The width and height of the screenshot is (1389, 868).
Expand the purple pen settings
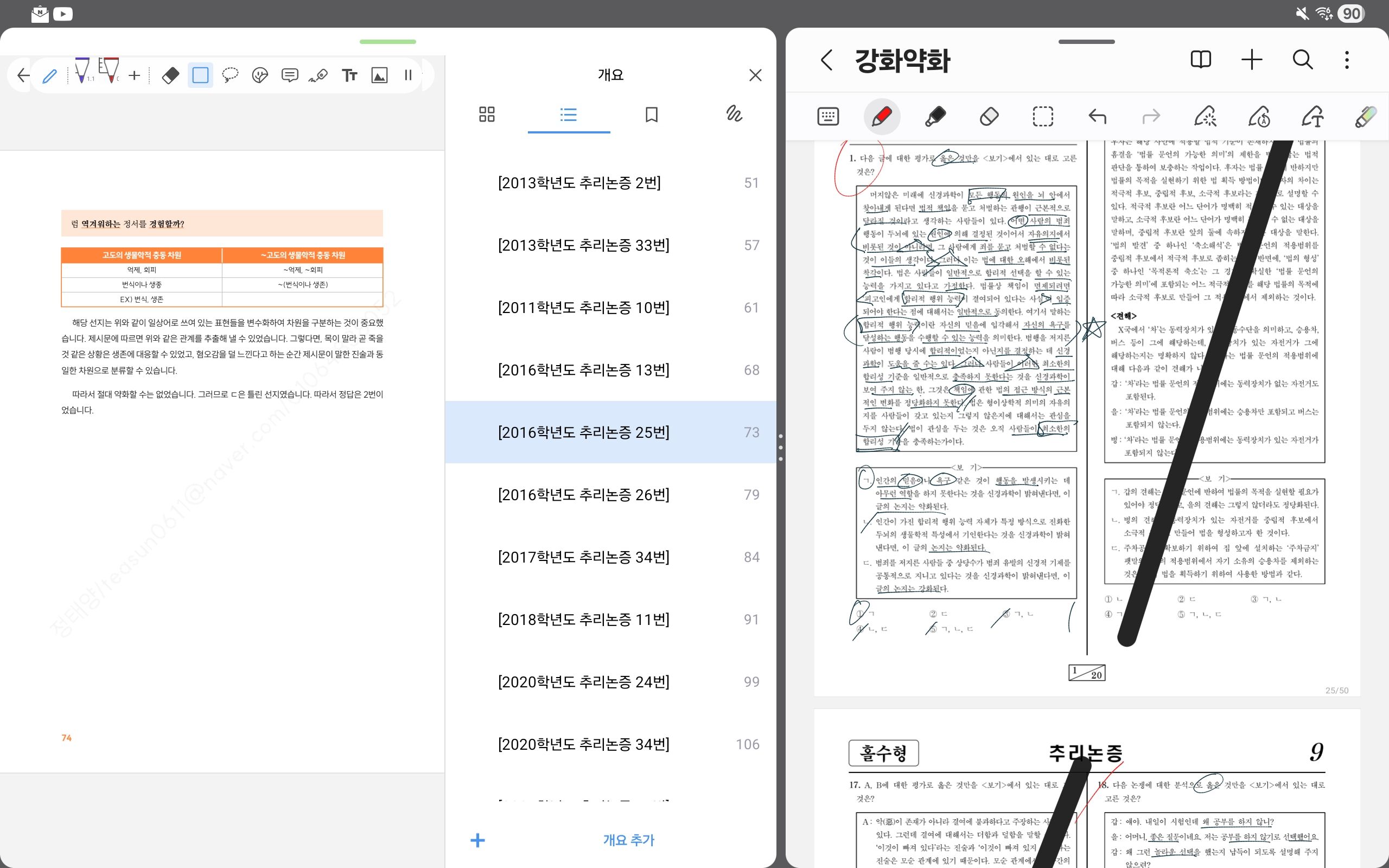coord(82,72)
